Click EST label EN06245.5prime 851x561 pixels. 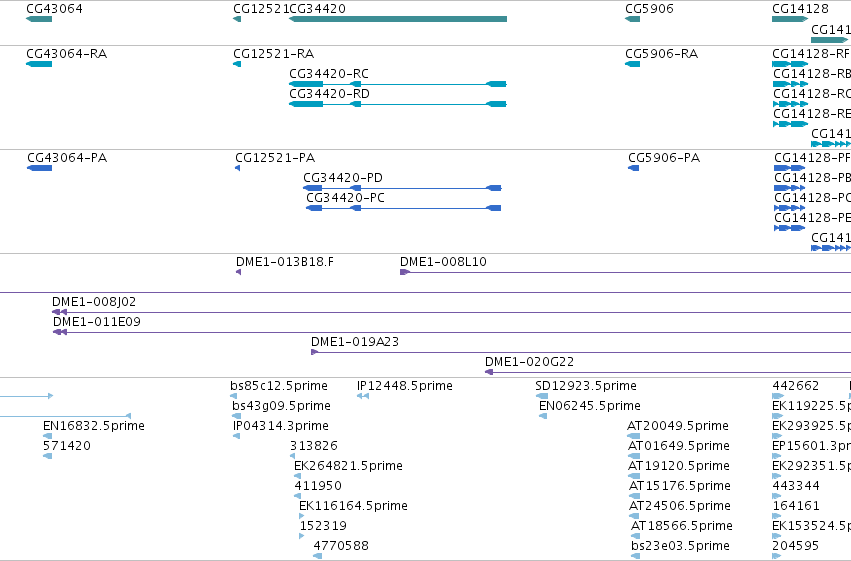pyautogui.click(x=590, y=406)
